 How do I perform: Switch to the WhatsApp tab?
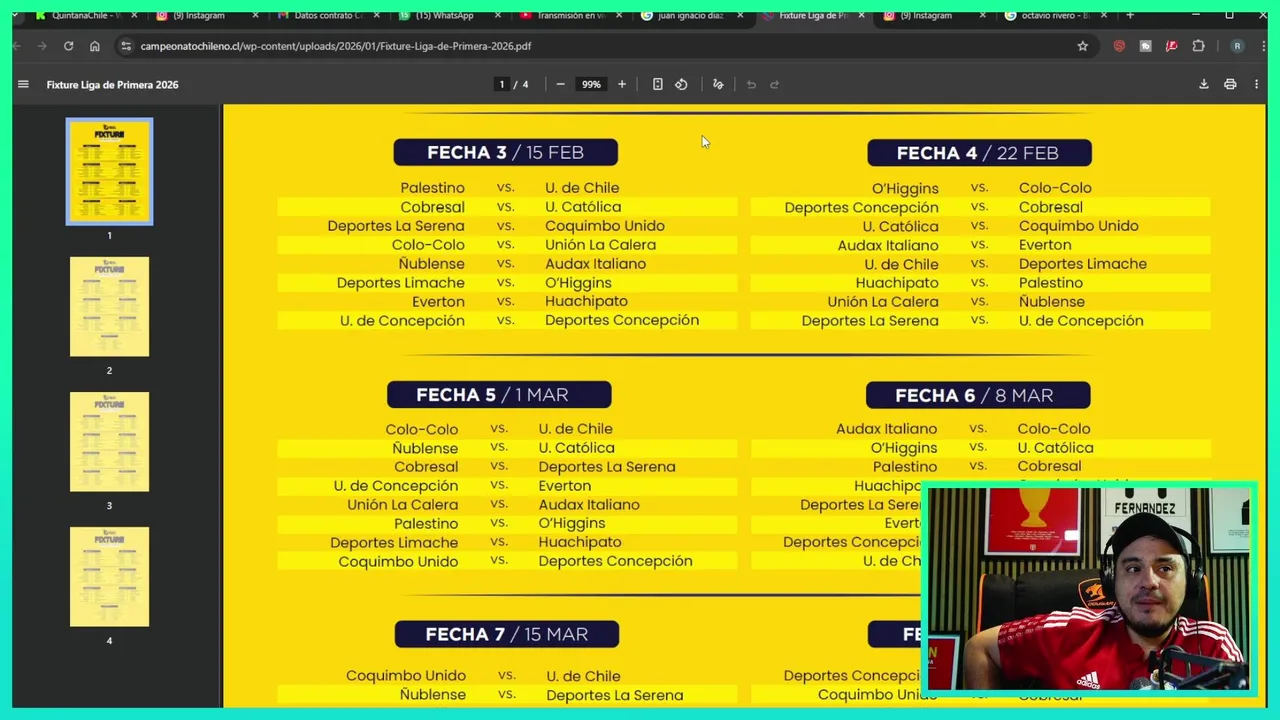coord(448,15)
